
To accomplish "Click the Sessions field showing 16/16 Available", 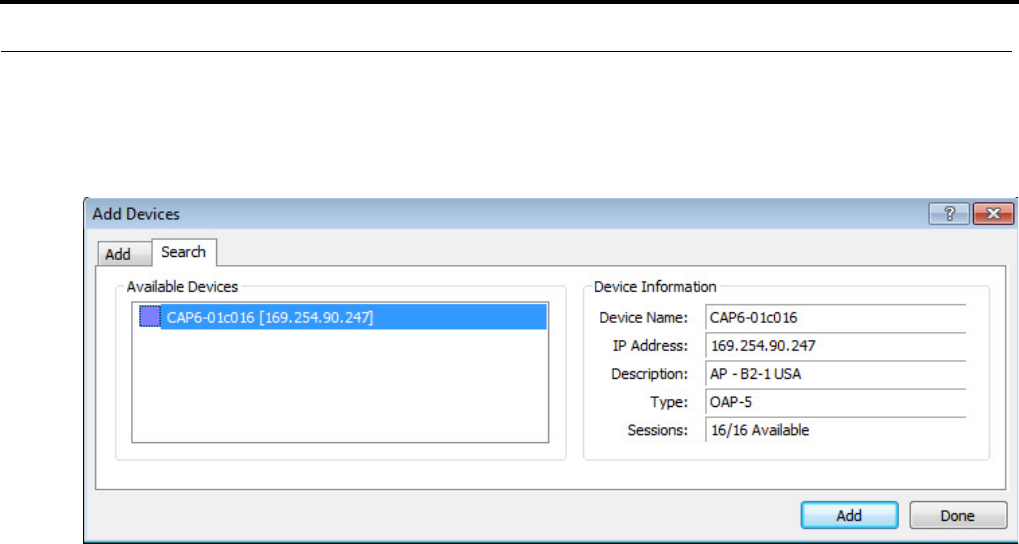I will pyautogui.click(x=834, y=430).
